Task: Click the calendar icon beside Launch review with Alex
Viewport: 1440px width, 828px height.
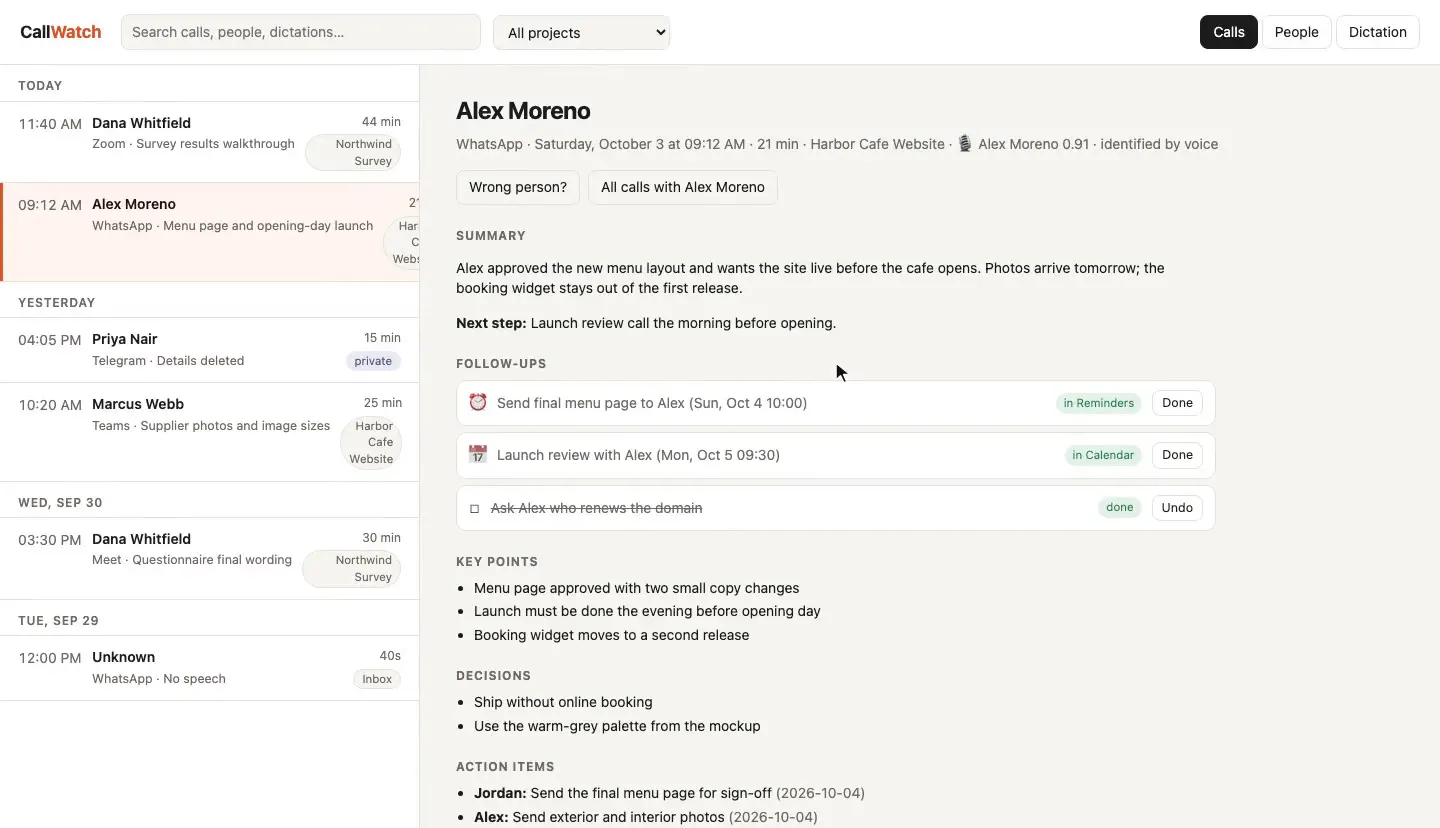Action: (x=478, y=454)
